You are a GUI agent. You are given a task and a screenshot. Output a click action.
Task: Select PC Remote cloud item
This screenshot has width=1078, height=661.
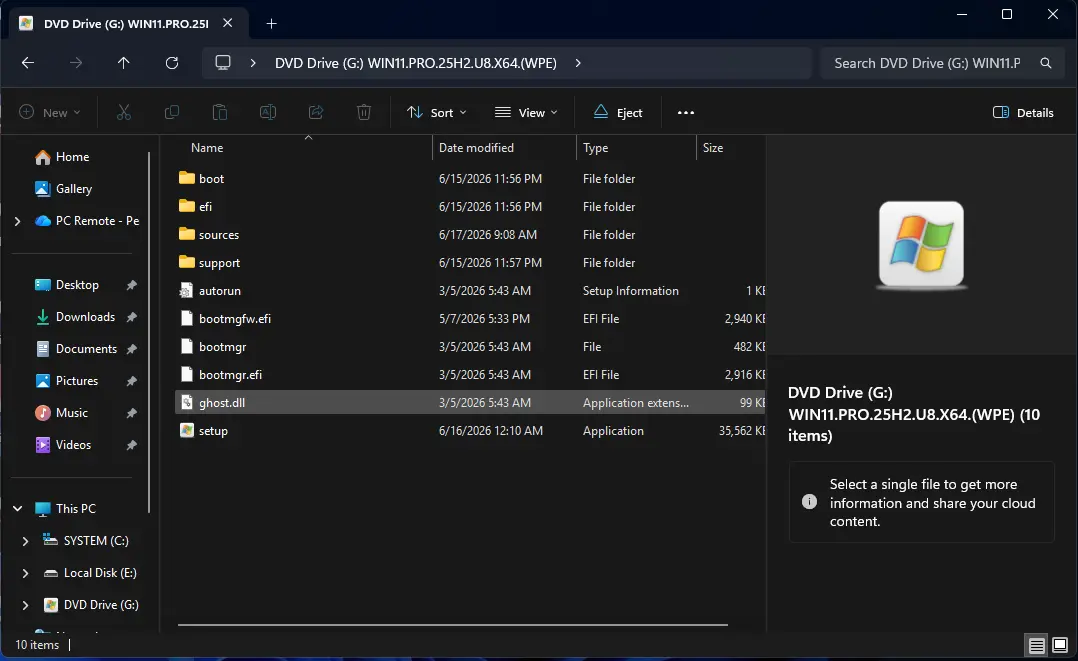[x=97, y=221]
